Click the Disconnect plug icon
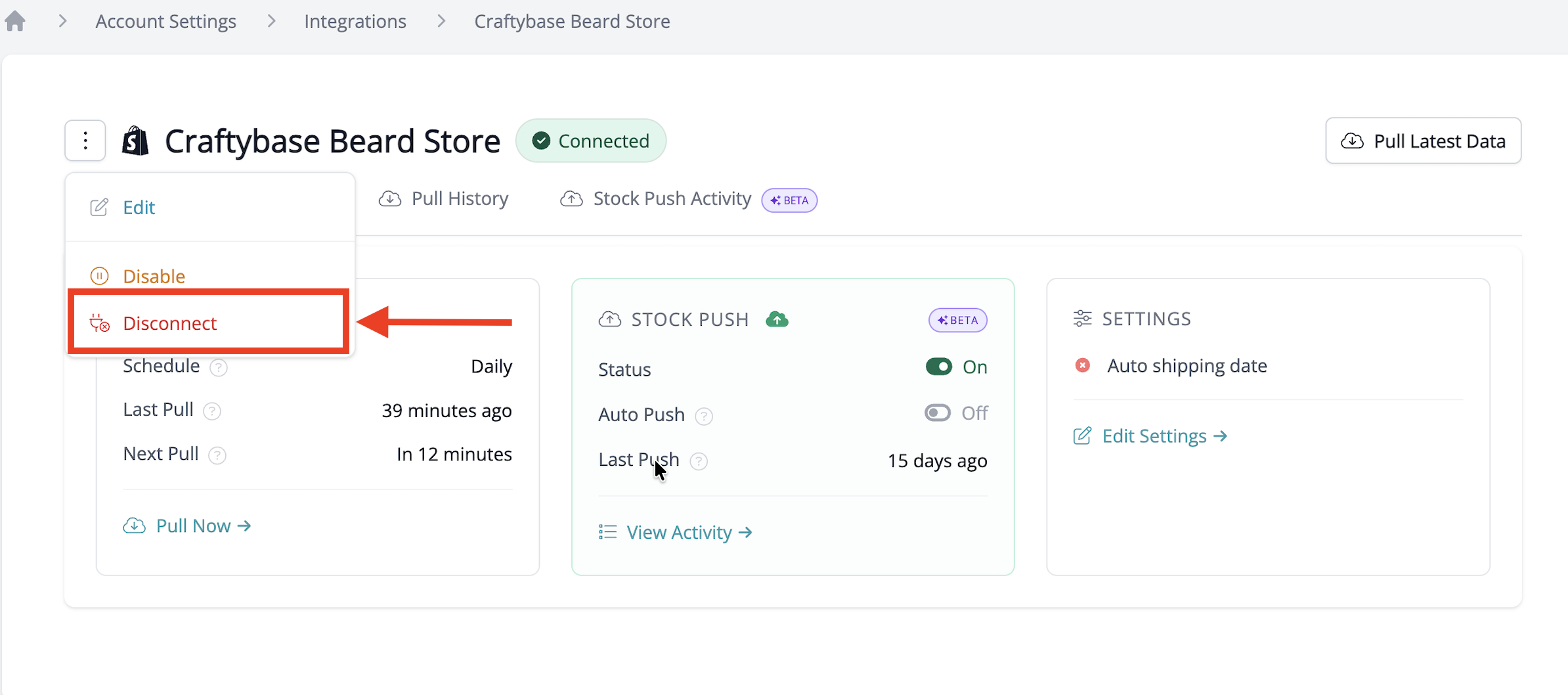This screenshot has width=1568, height=695. pos(100,323)
